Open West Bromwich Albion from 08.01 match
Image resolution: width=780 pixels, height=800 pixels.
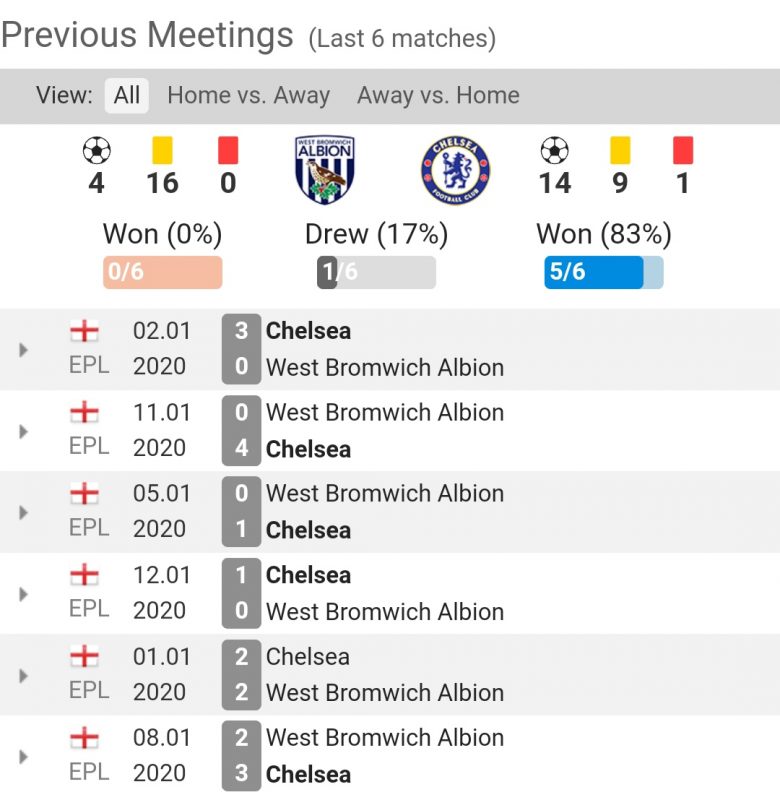[x=385, y=738]
